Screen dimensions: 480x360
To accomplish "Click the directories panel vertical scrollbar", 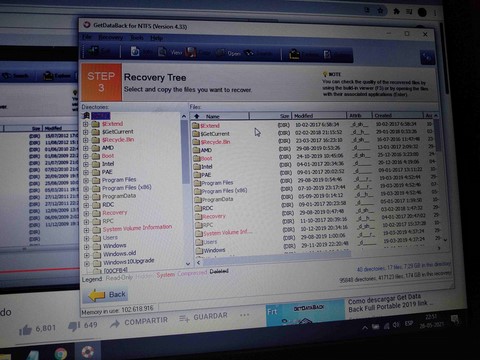I will 184,189.
